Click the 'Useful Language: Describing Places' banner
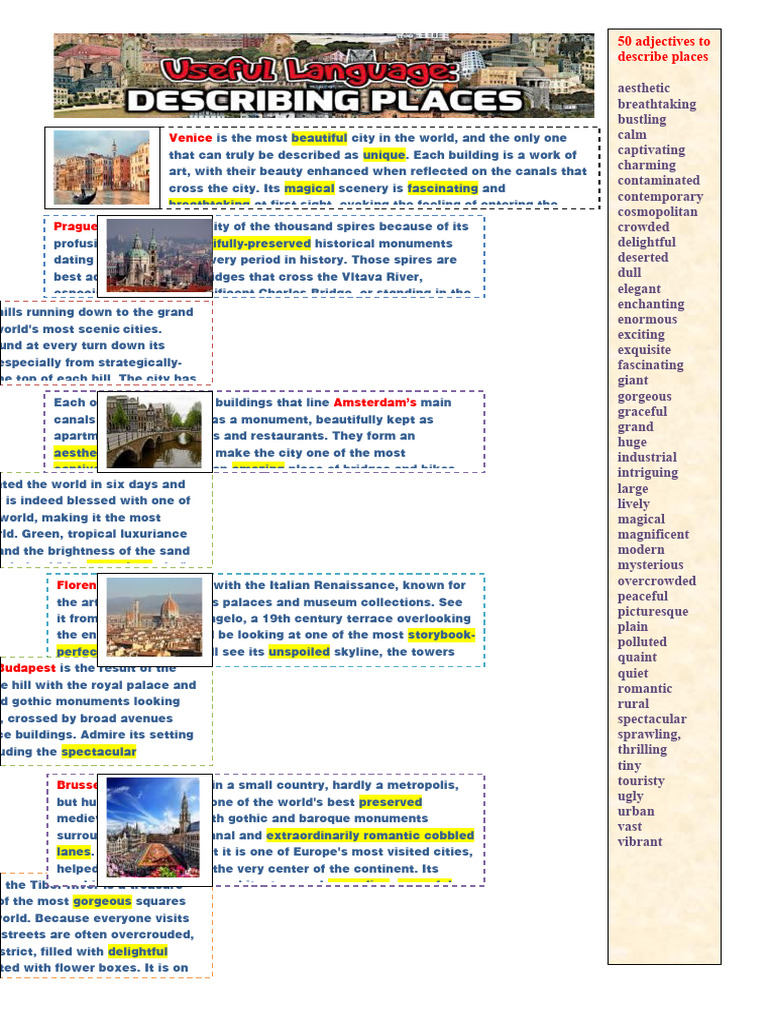 [x=324, y=76]
